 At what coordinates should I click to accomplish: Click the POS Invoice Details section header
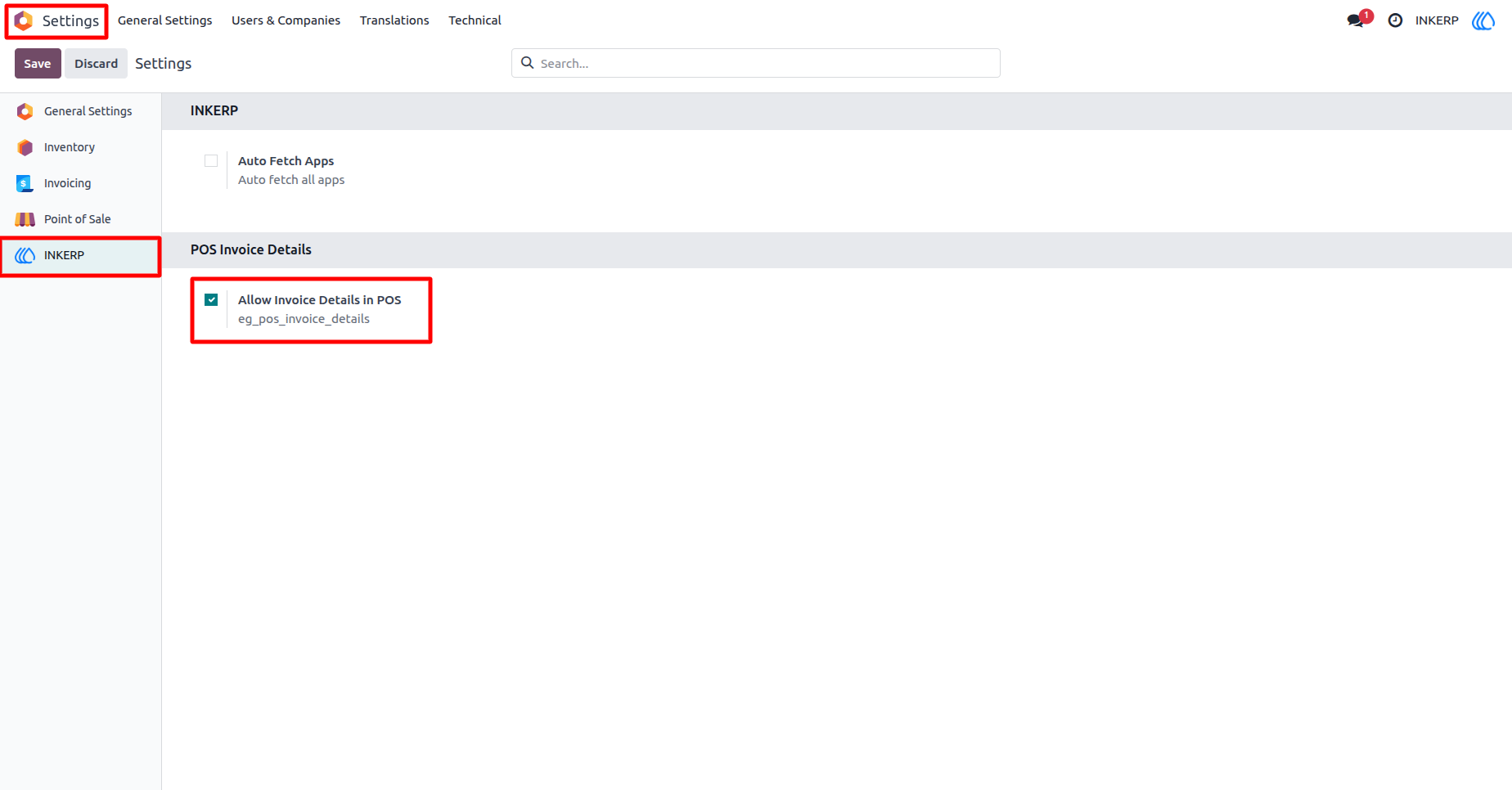tap(251, 249)
